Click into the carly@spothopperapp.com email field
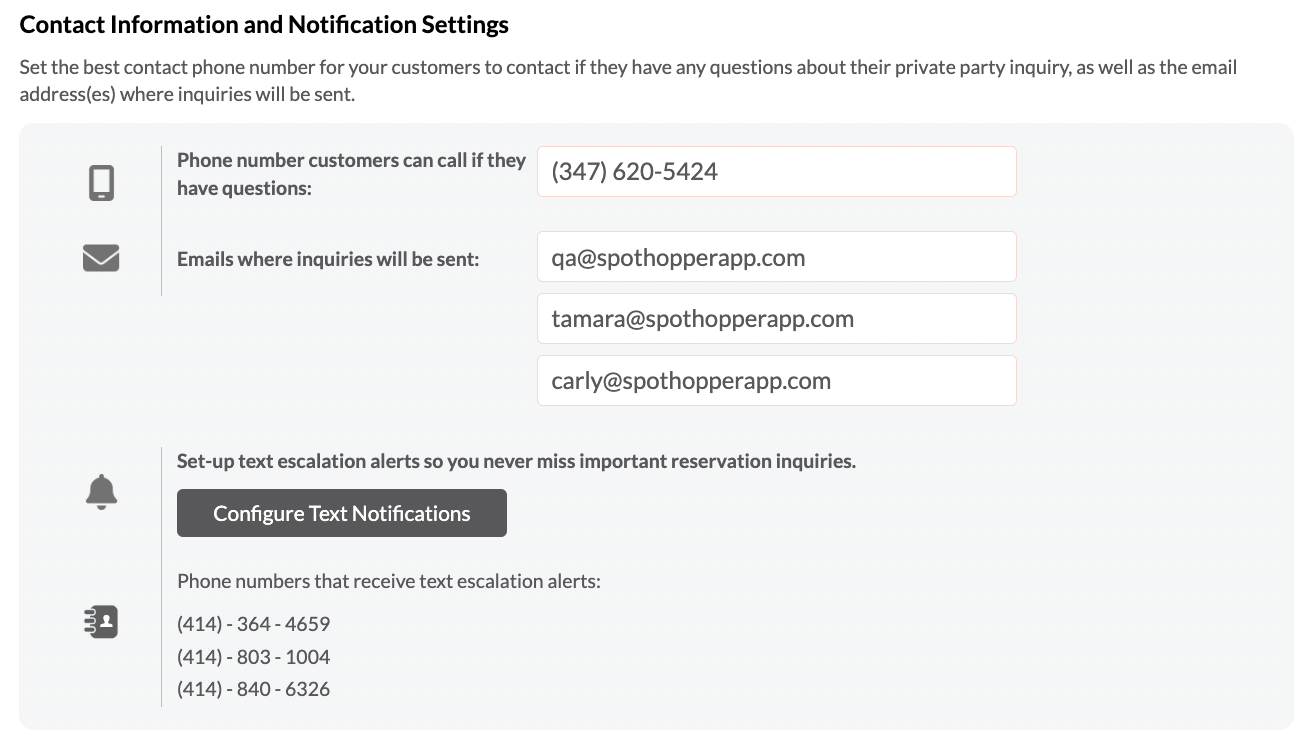 (777, 381)
